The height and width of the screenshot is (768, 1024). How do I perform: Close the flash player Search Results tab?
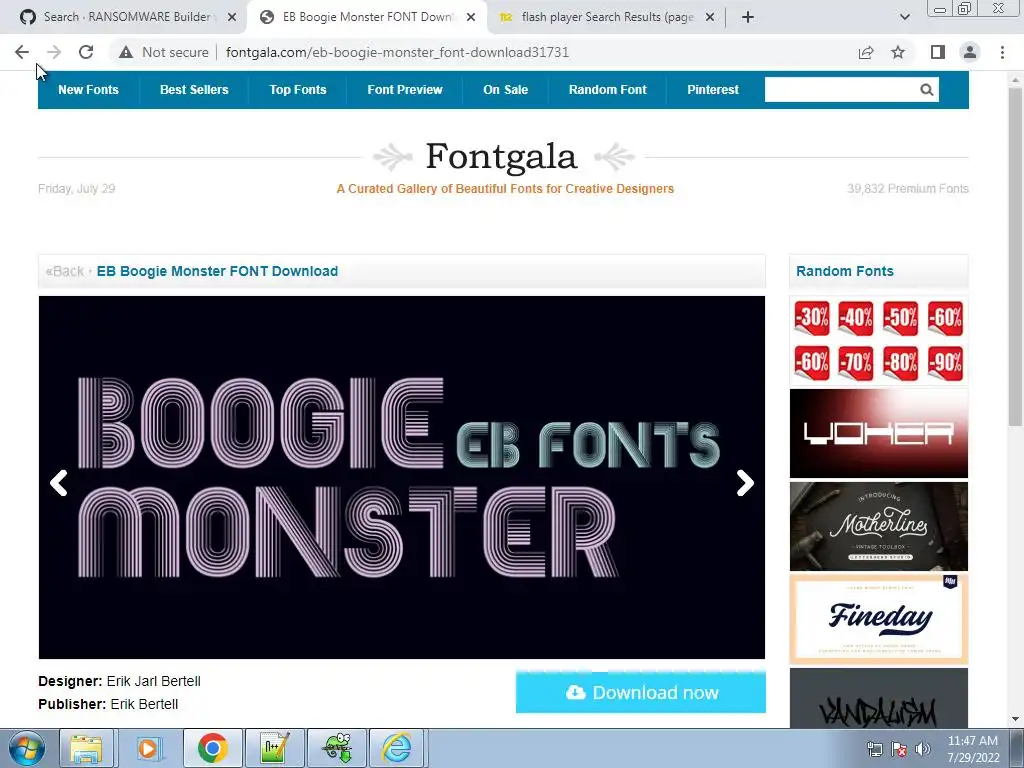[x=711, y=18]
